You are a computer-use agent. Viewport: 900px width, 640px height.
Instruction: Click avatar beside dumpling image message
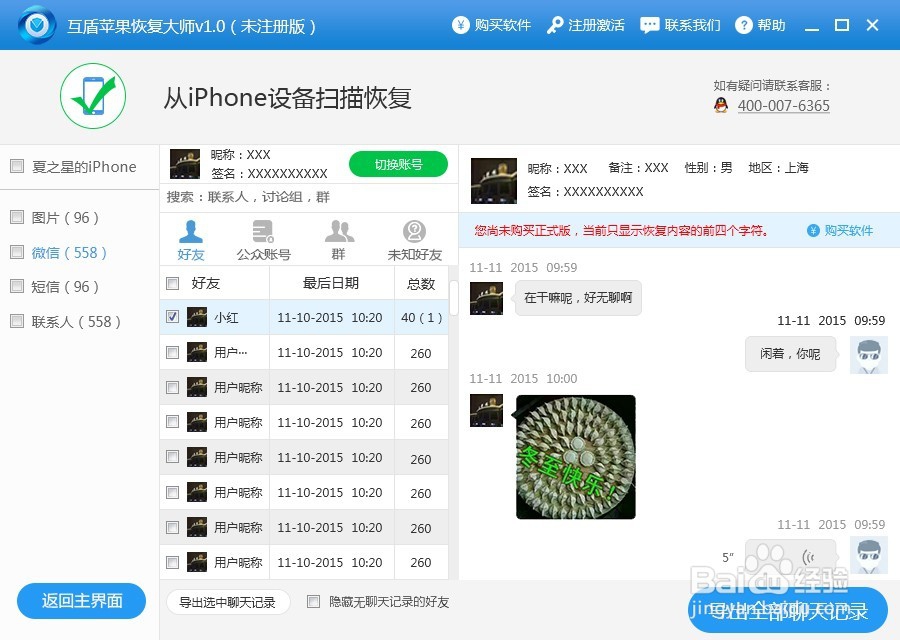[x=486, y=410]
